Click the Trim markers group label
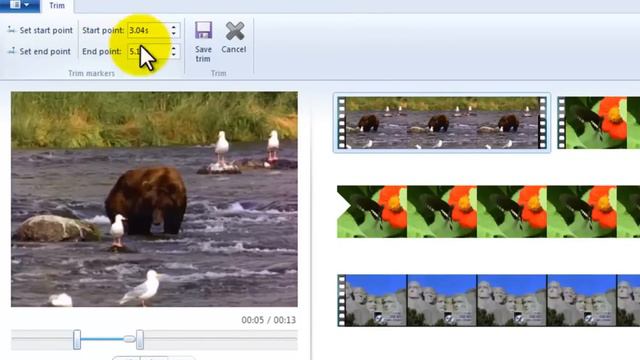The image size is (640, 360). point(91,73)
